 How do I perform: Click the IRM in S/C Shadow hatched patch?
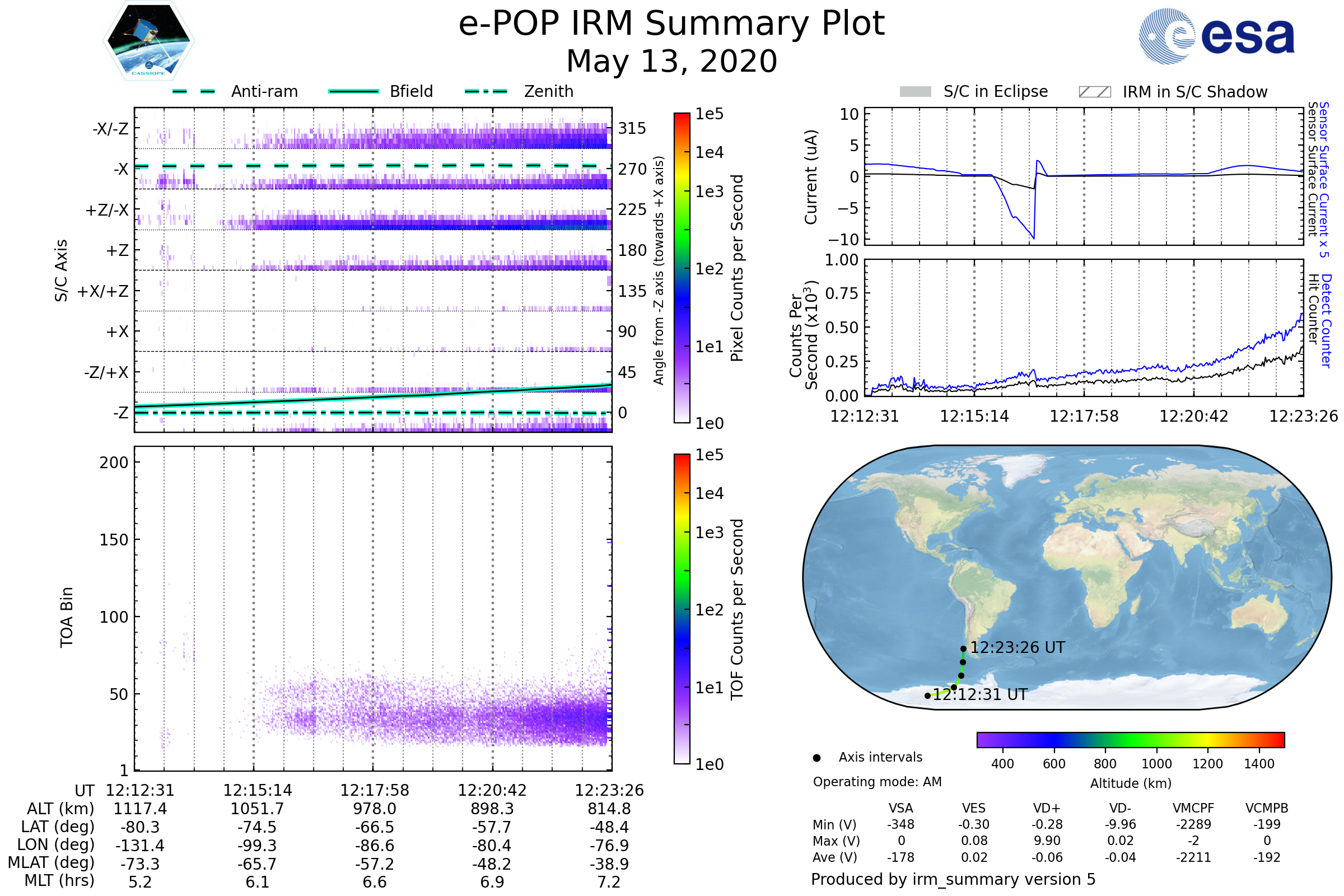(x=1094, y=92)
